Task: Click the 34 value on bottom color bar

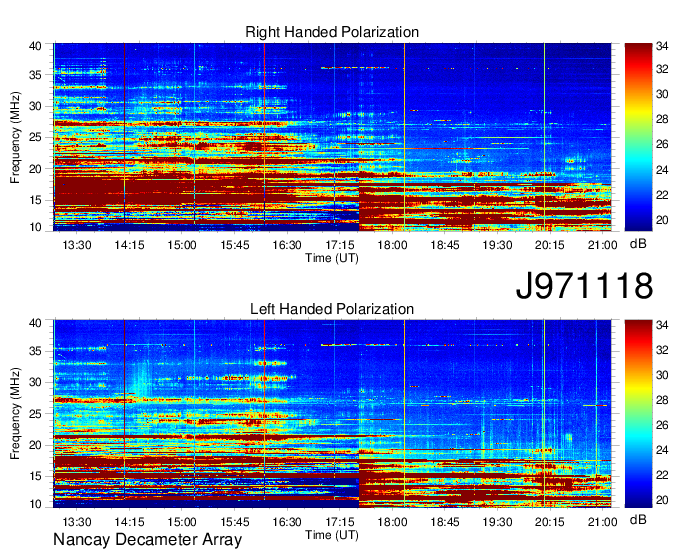Action: tap(662, 323)
